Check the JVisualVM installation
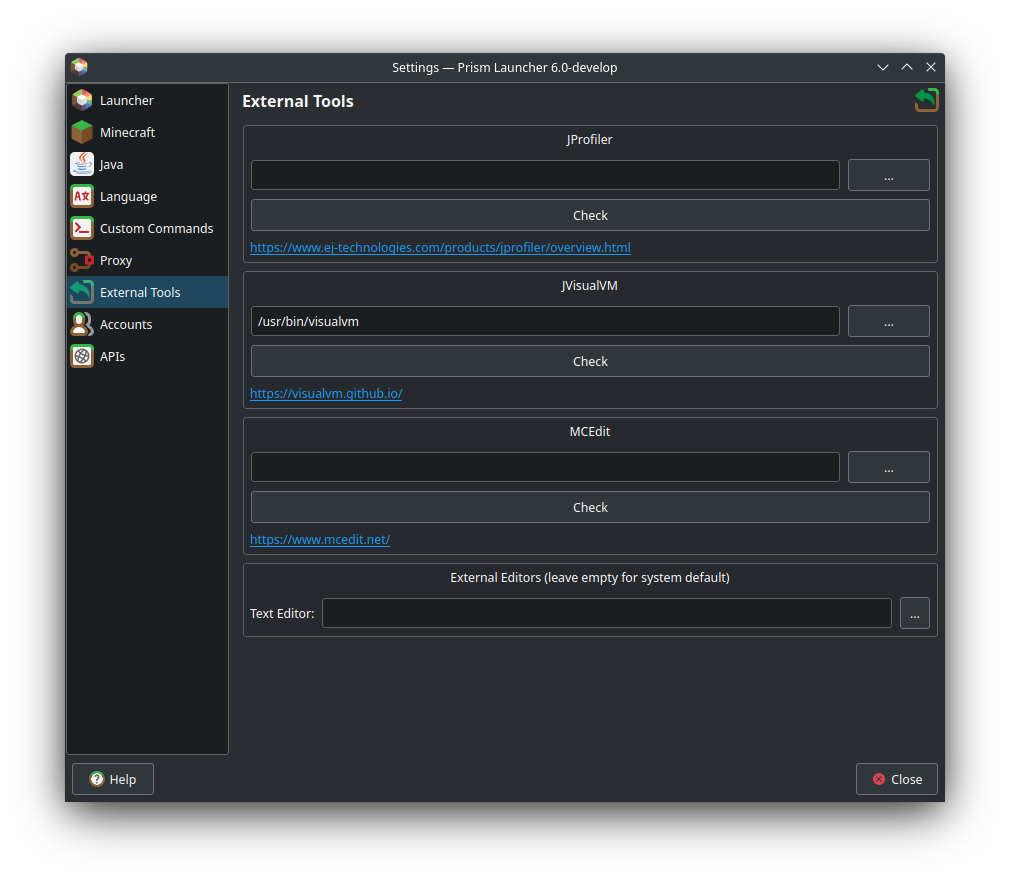Screen dimensions: 1010x879 [590, 361]
